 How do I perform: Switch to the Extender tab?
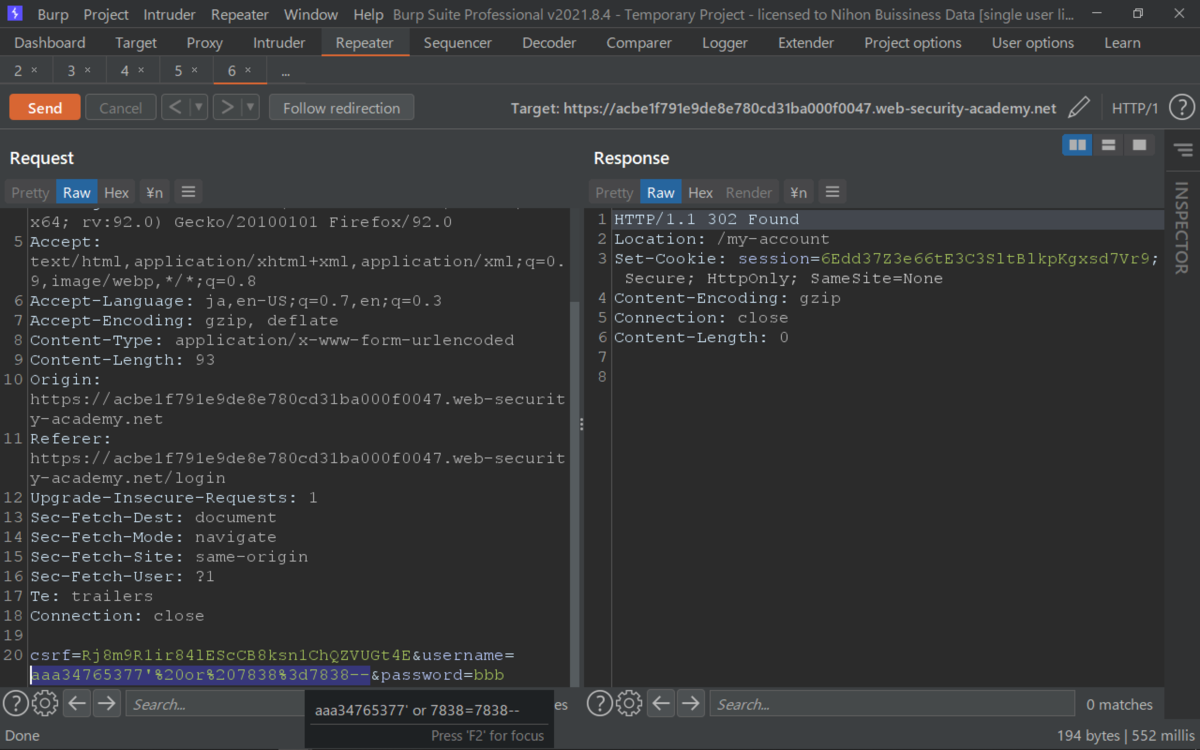(x=806, y=43)
